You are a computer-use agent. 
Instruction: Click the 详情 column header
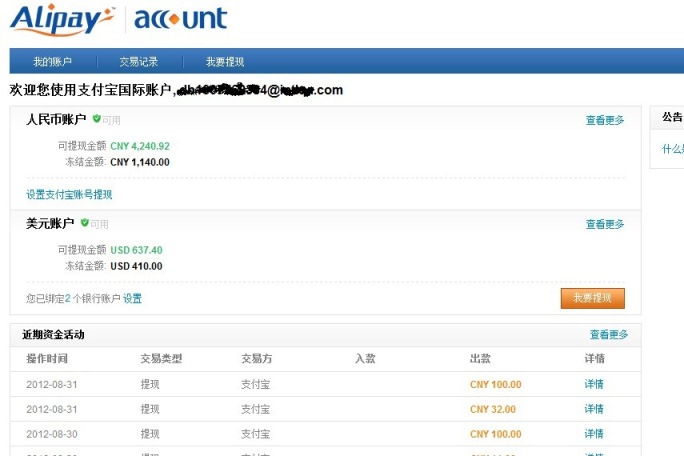coord(594,359)
